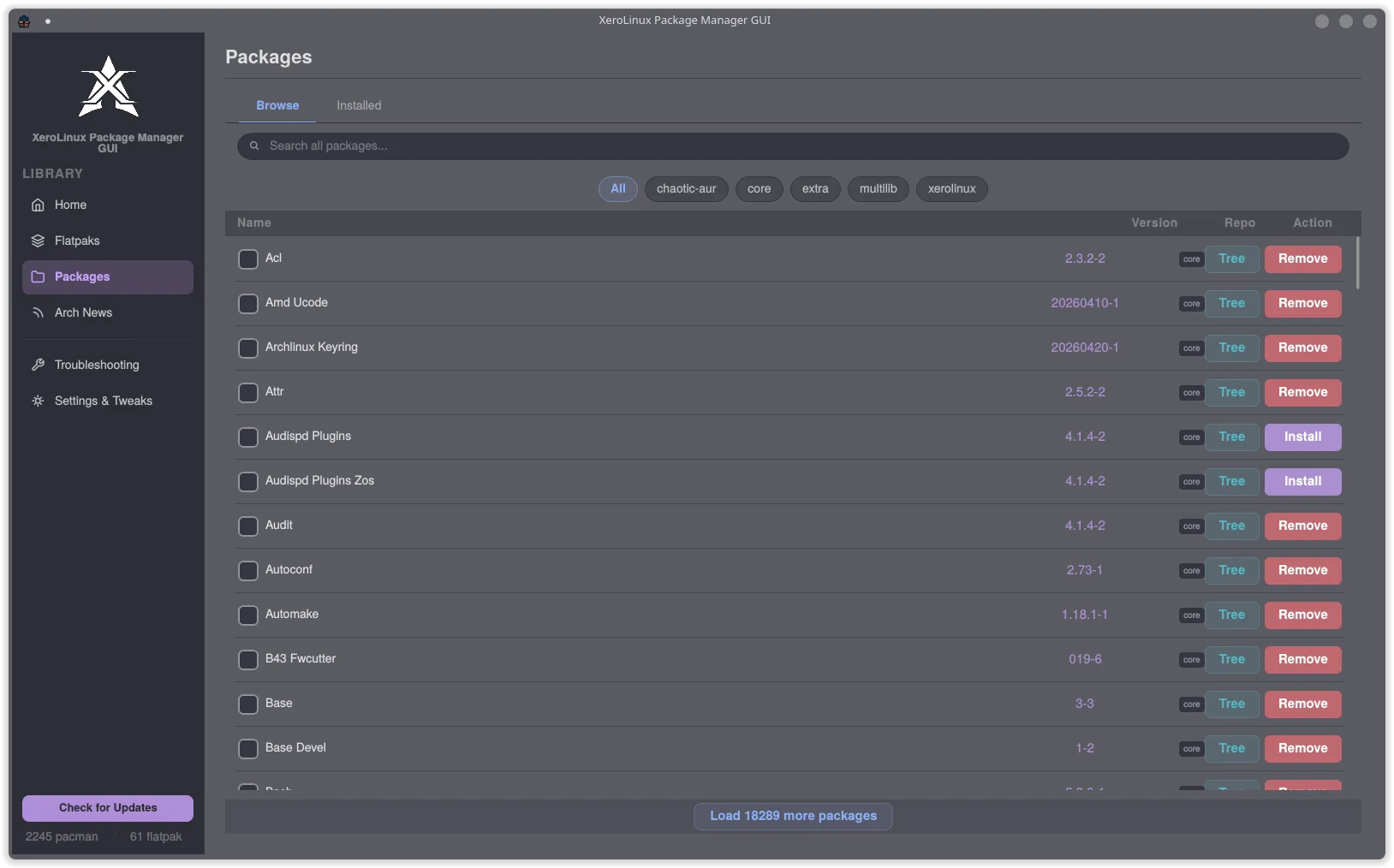Check the Base package checkbox

click(x=248, y=704)
